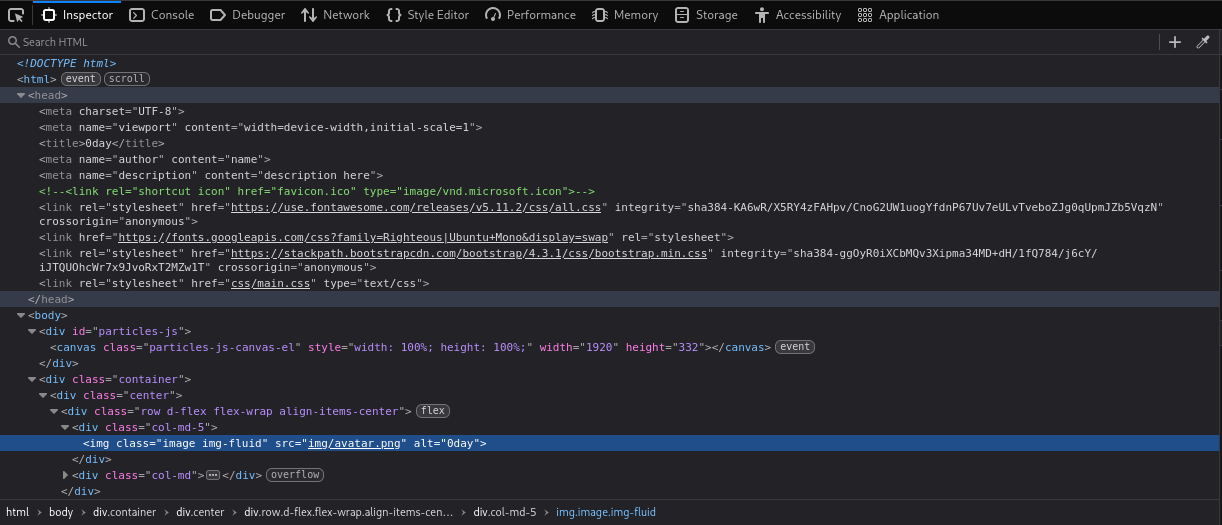Click the add new node plus icon
Image resolution: width=1222 pixels, height=525 pixels.
click(1175, 42)
